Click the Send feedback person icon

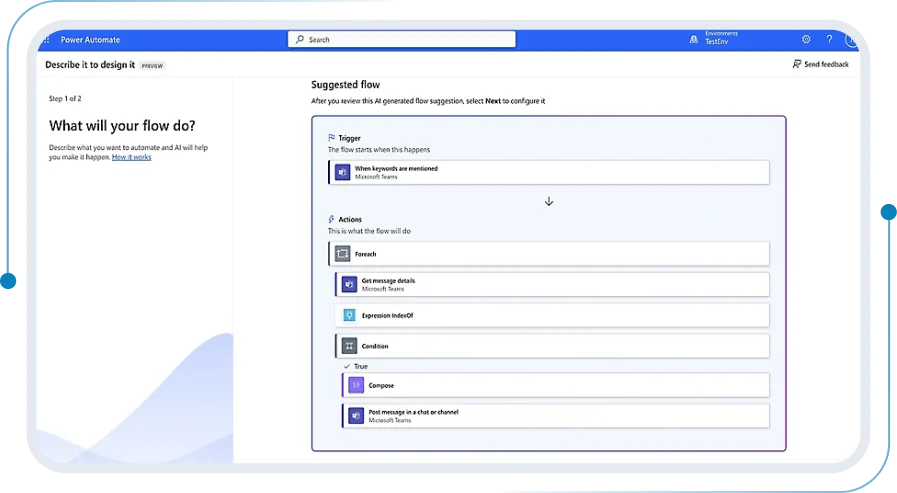pos(796,64)
